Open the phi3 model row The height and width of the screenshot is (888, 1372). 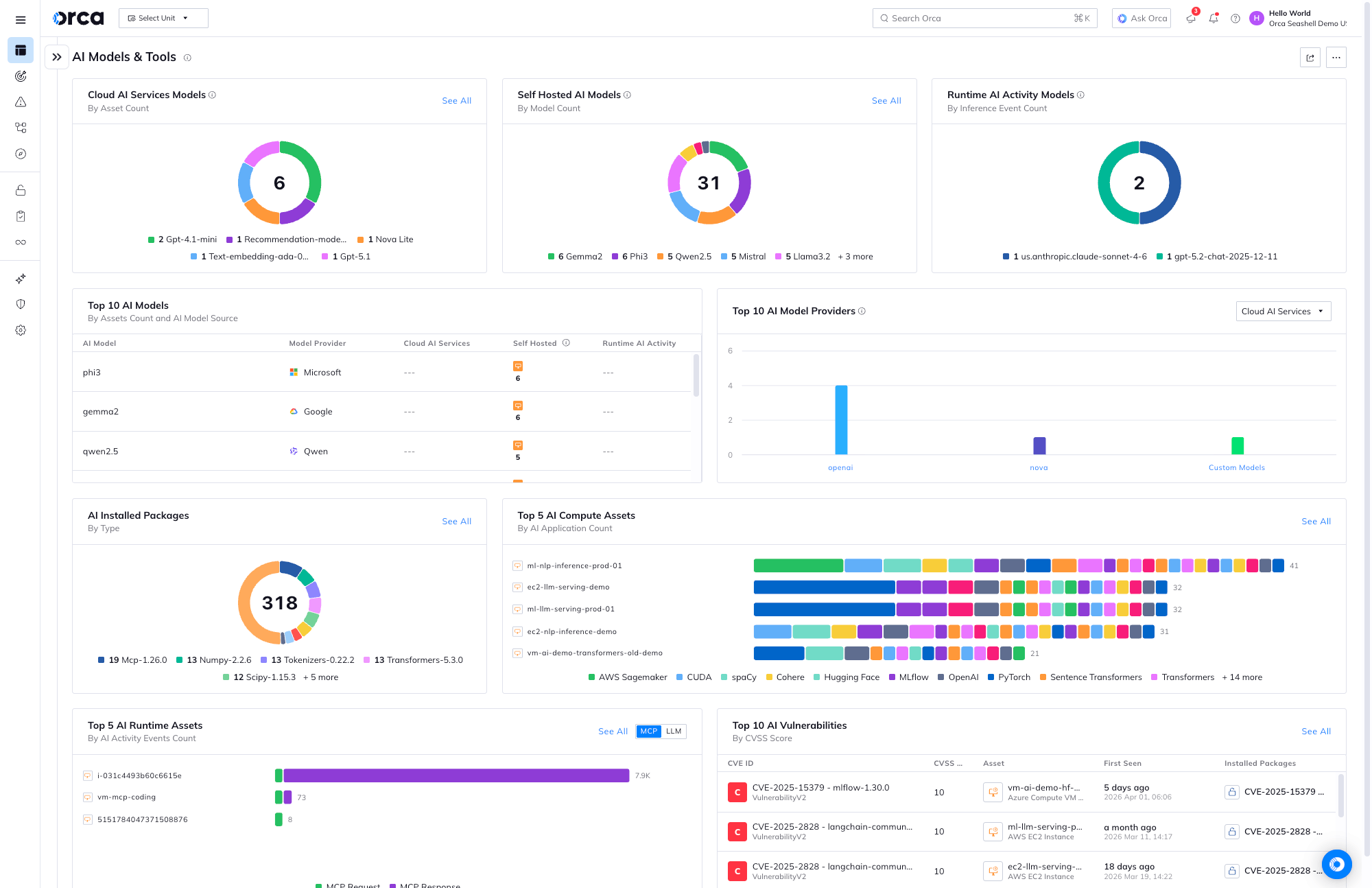382,373
